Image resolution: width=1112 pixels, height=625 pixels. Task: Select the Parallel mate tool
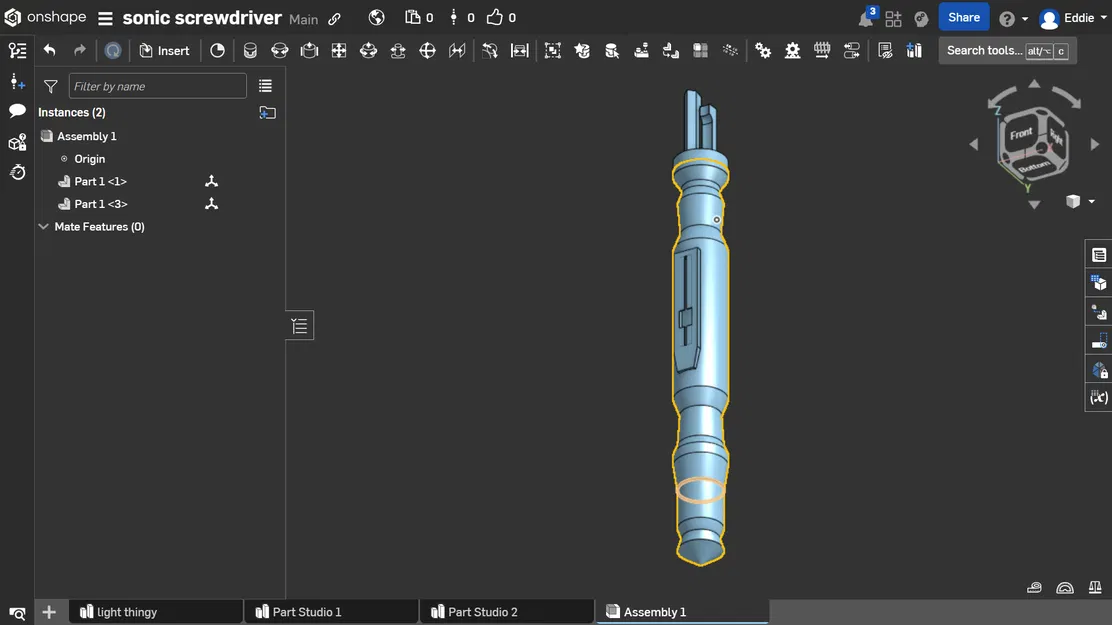point(457,50)
